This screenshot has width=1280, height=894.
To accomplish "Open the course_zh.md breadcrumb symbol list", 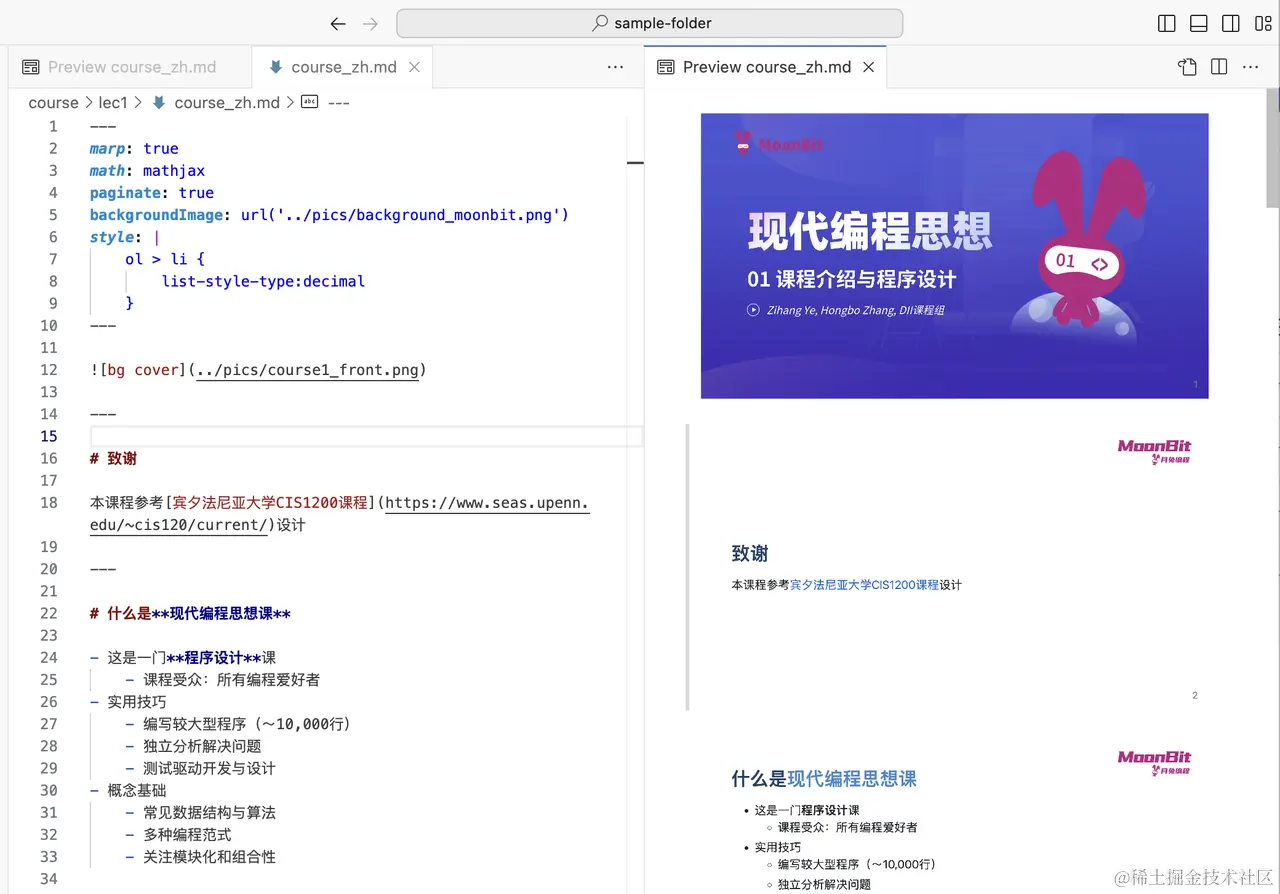I will tap(227, 102).
